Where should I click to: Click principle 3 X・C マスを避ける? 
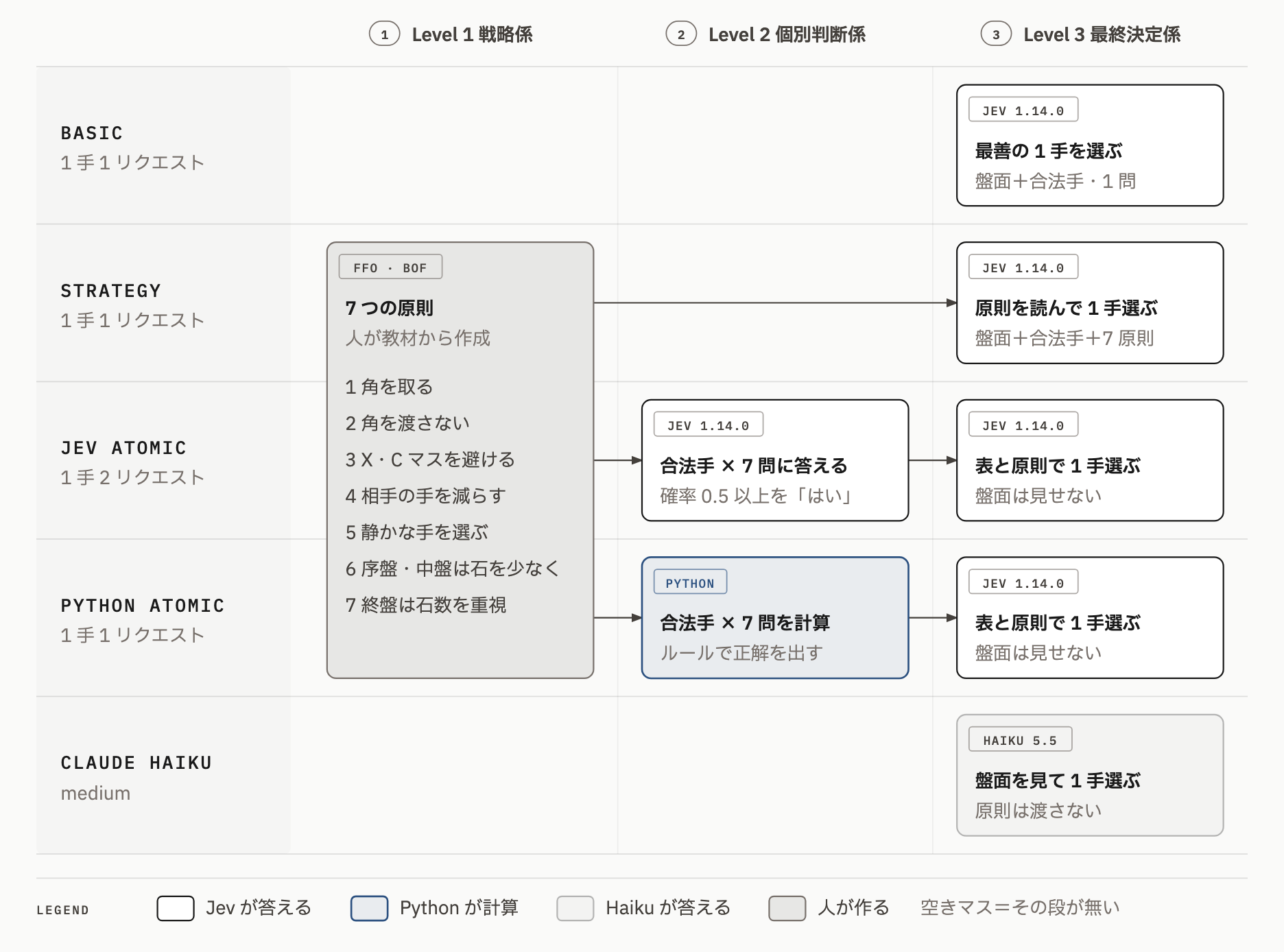click(430, 460)
